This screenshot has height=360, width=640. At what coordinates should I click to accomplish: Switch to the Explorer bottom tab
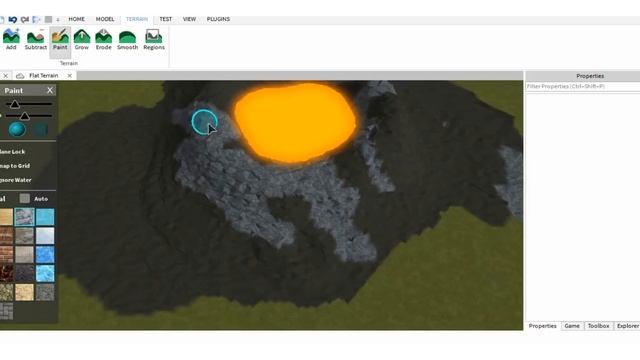[x=628, y=326]
